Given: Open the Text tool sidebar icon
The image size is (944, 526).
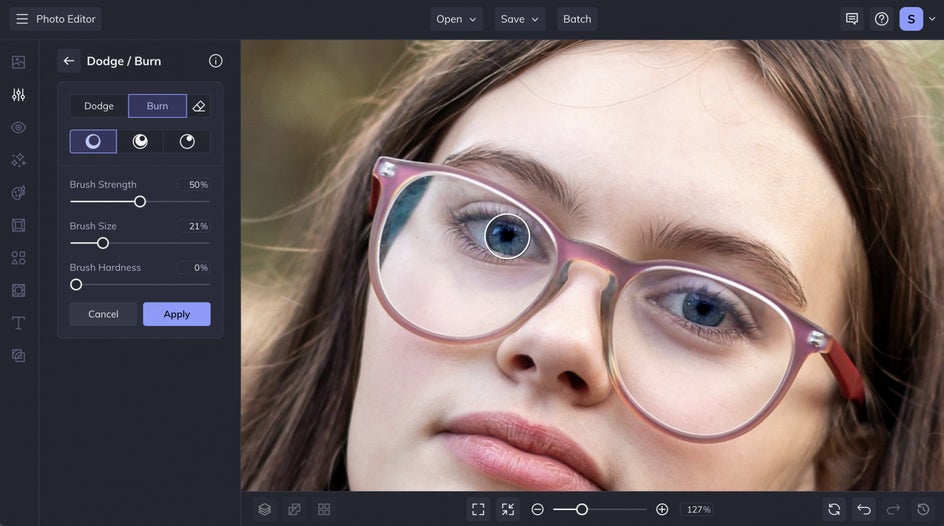Looking at the screenshot, I should [x=19, y=323].
